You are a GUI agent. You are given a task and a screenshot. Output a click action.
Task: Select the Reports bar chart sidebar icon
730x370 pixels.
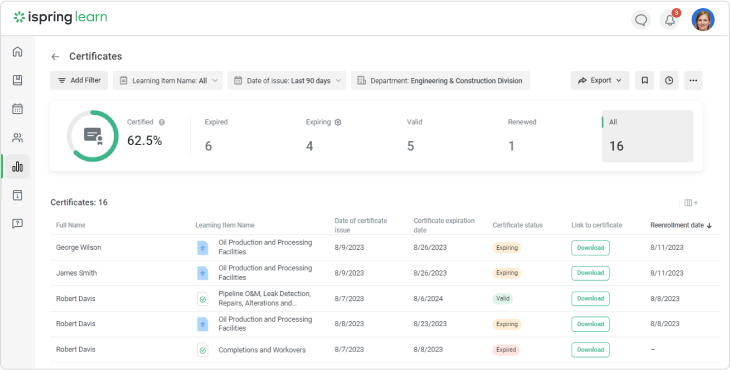tap(18, 167)
